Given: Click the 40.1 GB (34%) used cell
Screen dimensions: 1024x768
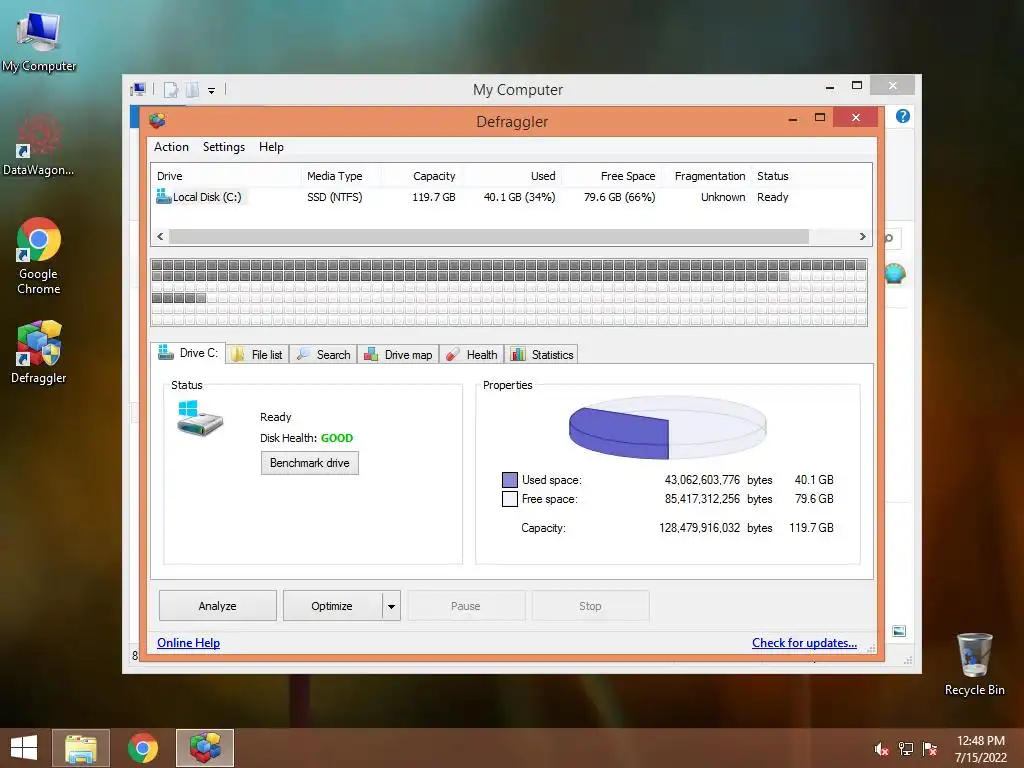Looking at the screenshot, I should (519, 197).
